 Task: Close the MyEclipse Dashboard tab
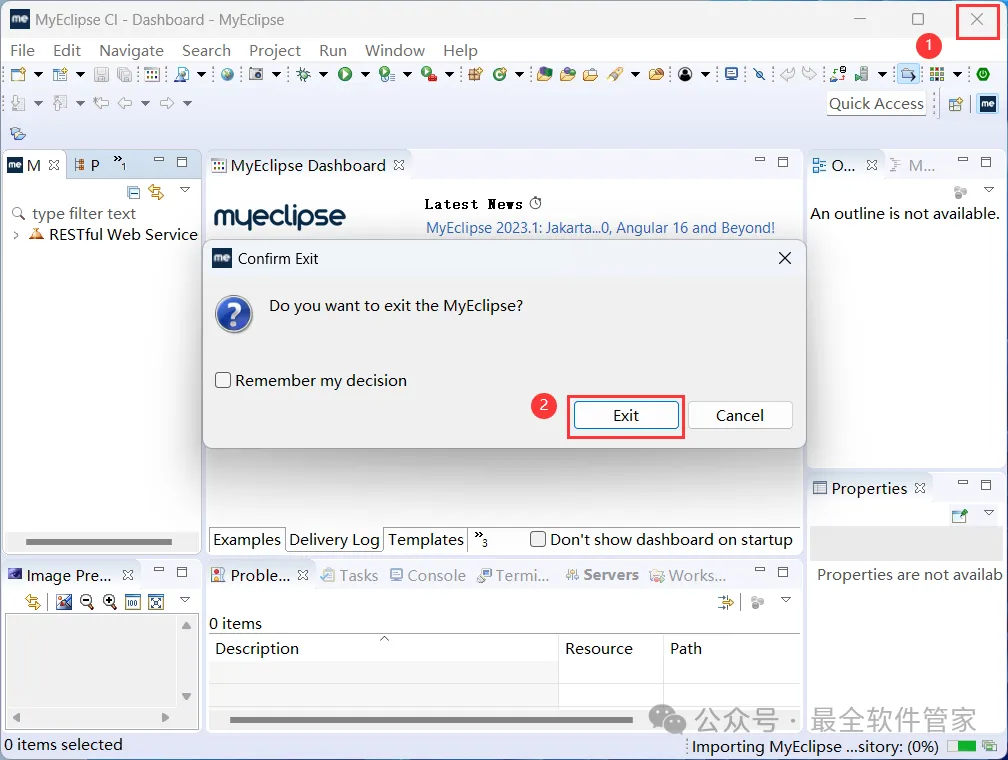pyautogui.click(x=399, y=165)
